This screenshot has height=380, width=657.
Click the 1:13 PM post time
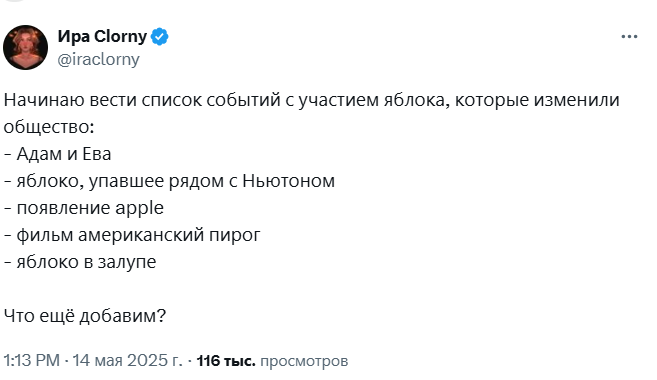(x=32, y=361)
